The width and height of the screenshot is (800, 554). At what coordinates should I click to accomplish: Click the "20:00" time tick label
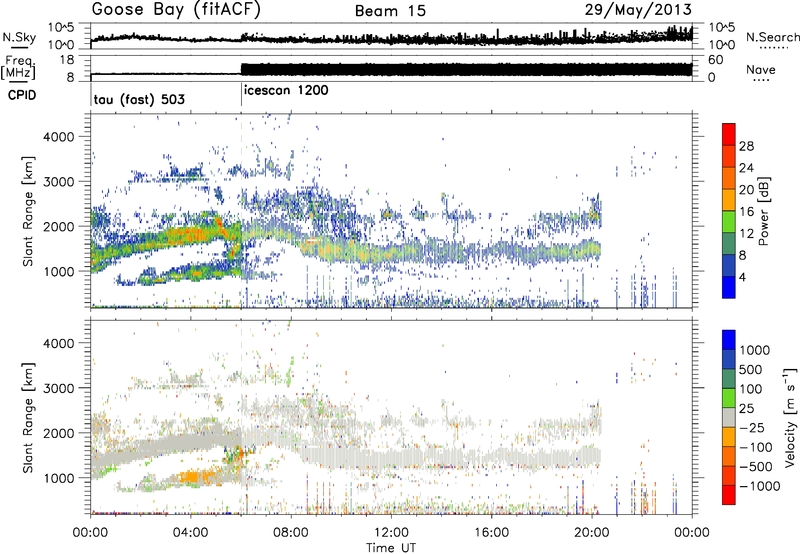pyautogui.click(x=591, y=533)
